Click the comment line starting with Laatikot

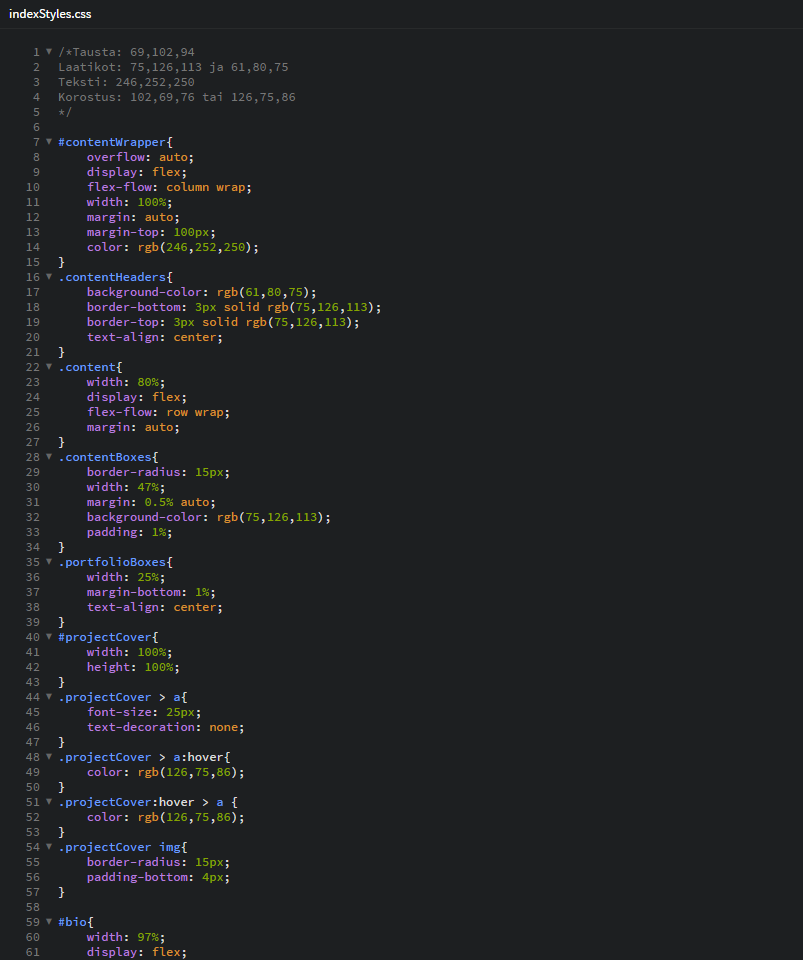[x=173, y=67]
